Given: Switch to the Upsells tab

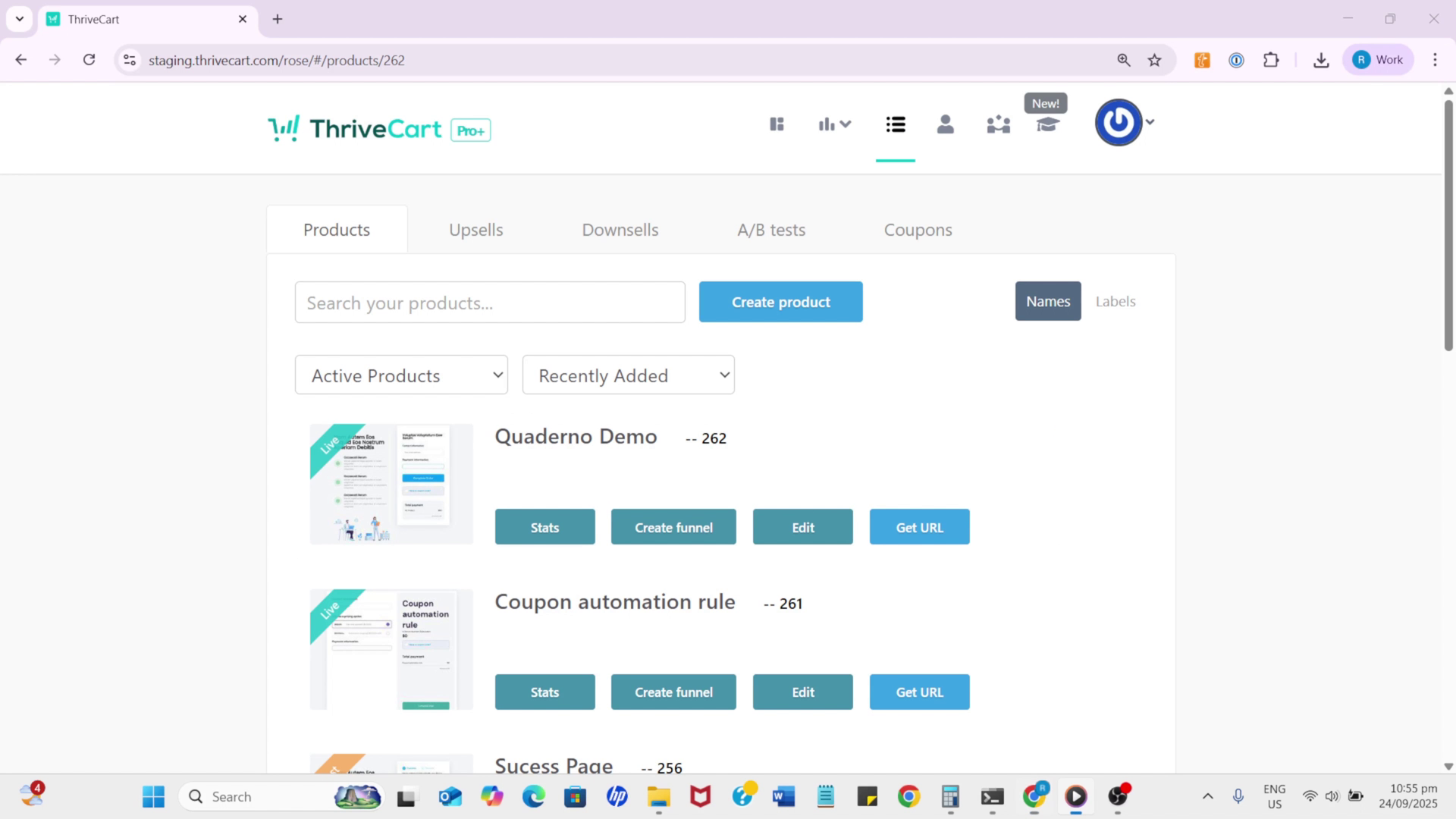Looking at the screenshot, I should point(475,229).
